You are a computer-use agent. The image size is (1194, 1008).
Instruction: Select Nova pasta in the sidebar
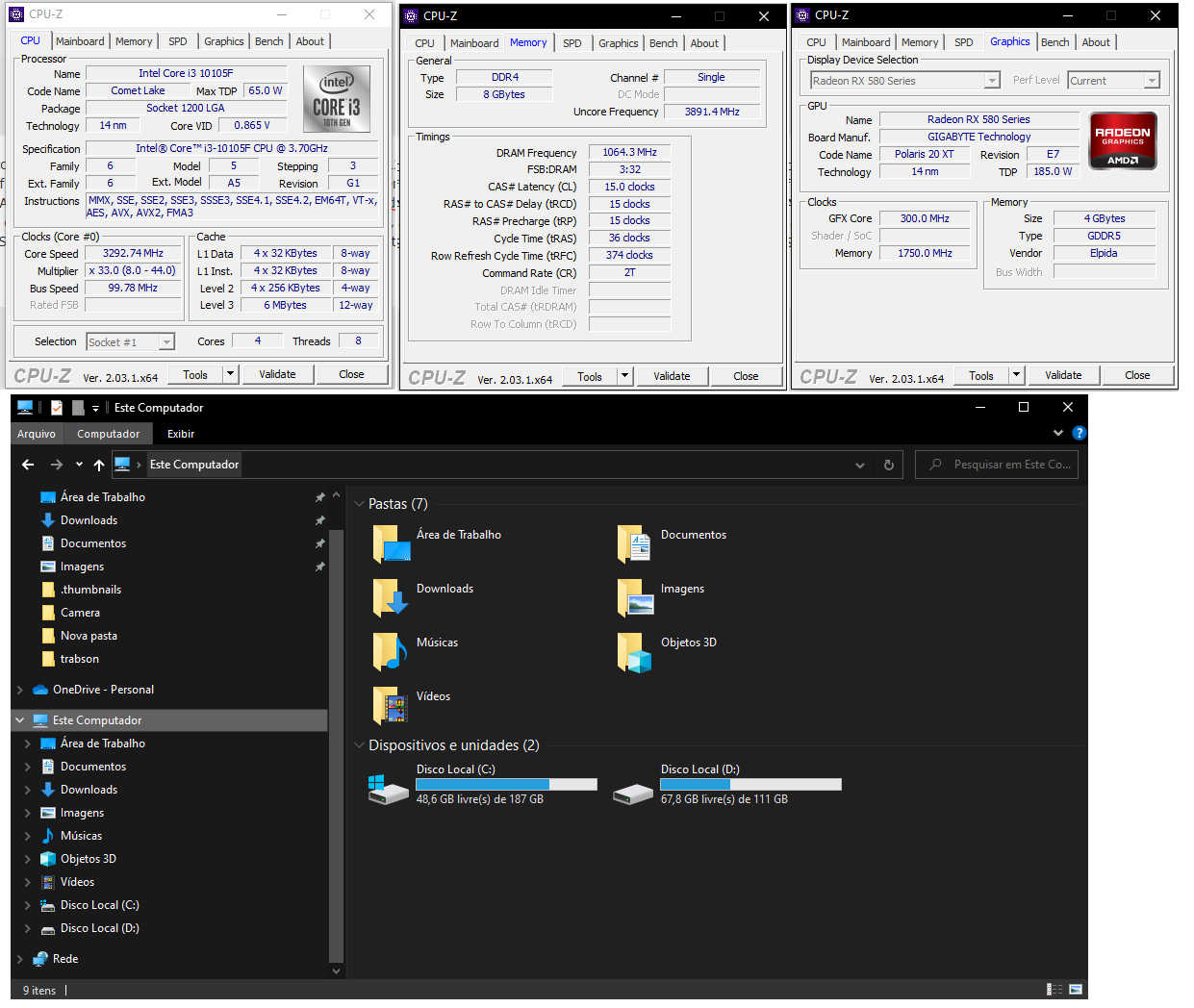click(x=89, y=636)
